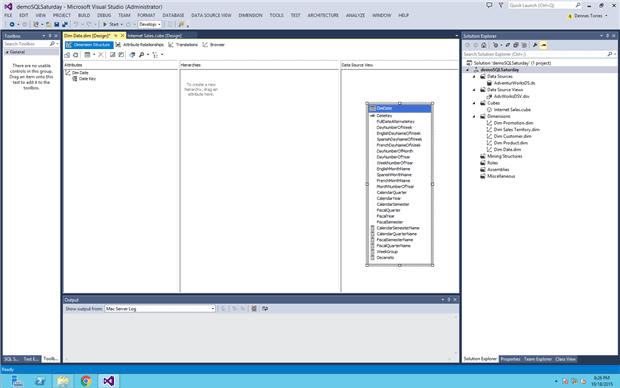Open File Explorer from the taskbar
Image resolution: width=620 pixels, height=388 pixels.
click(x=63, y=381)
